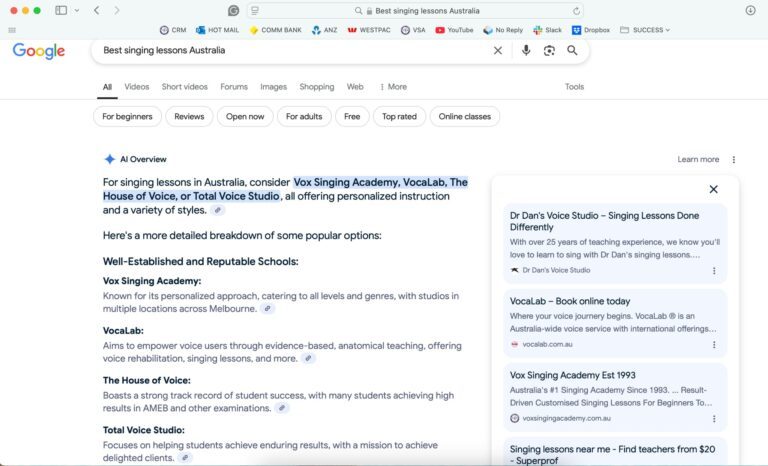
Task: Click the 'Learn more' link
Action: 698,159
